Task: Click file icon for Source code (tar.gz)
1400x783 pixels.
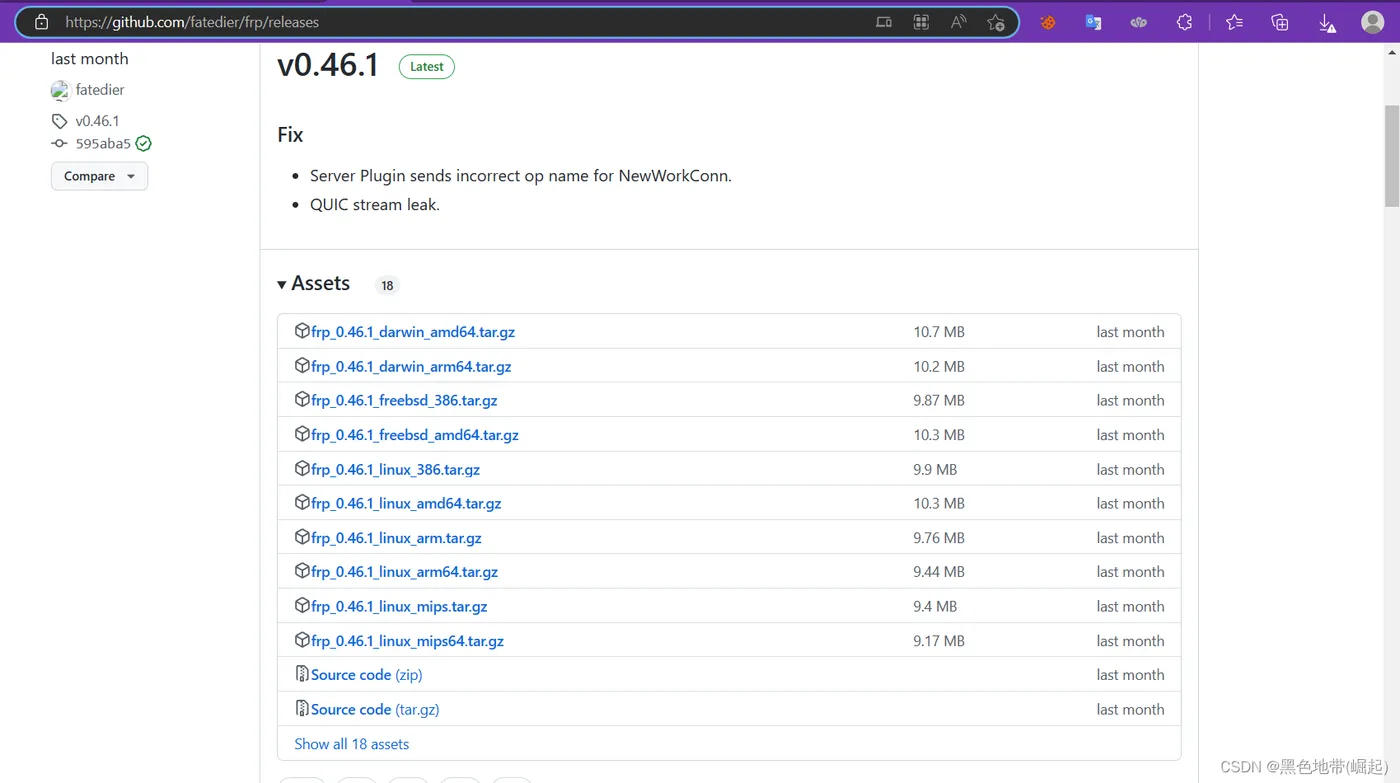Action: tap(302, 709)
